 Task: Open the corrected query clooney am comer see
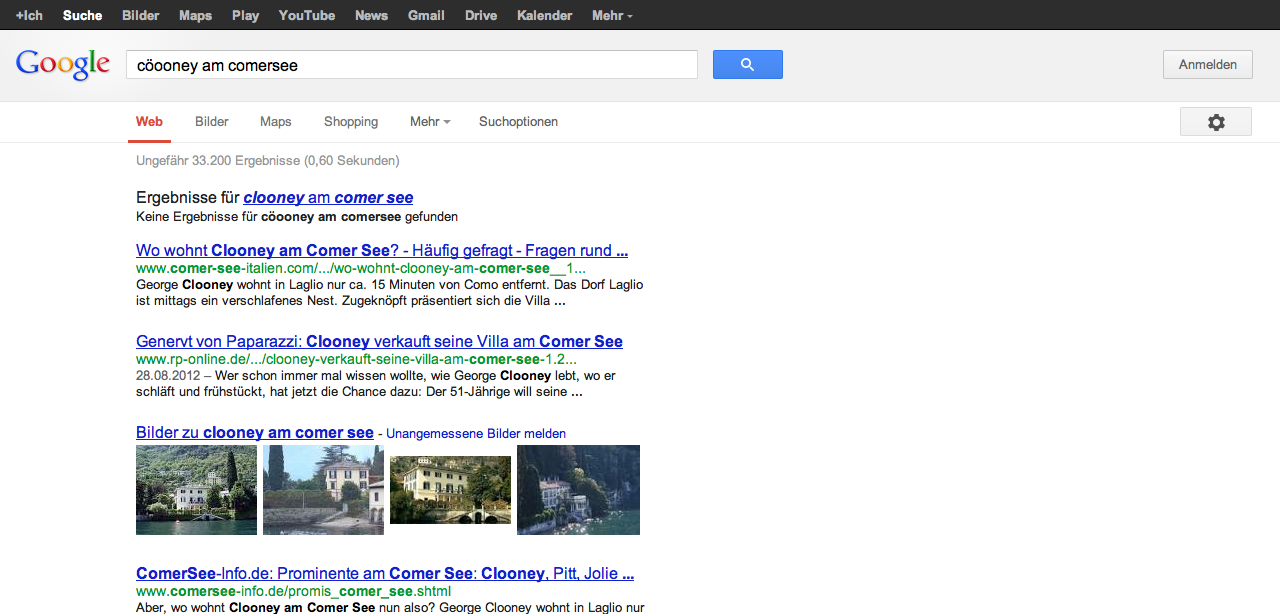point(328,198)
